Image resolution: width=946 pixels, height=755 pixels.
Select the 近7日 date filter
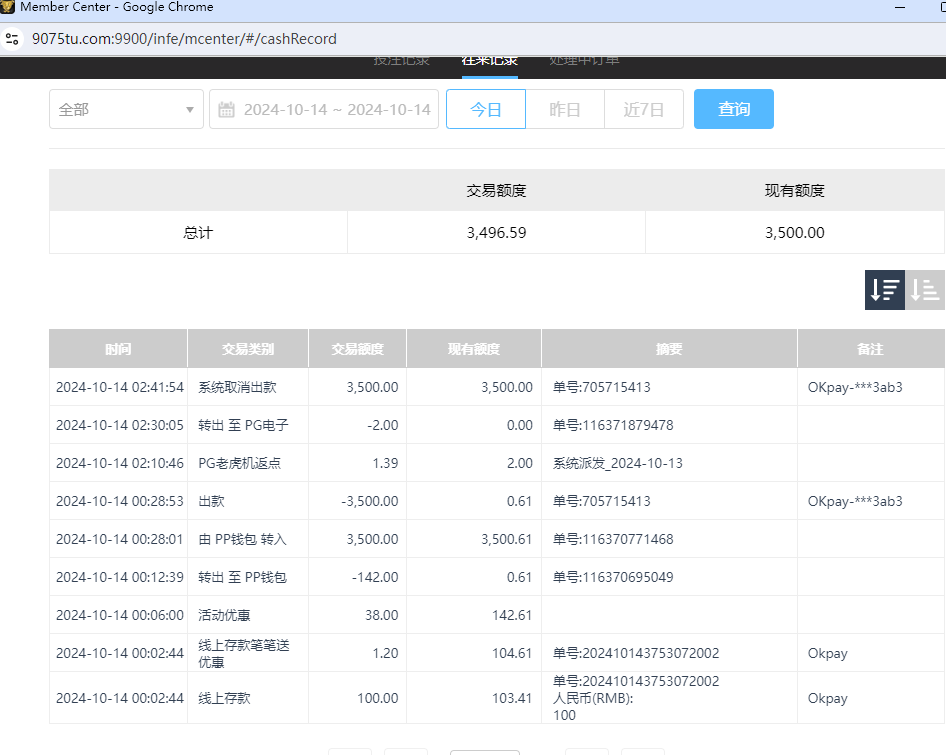[644, 109]
